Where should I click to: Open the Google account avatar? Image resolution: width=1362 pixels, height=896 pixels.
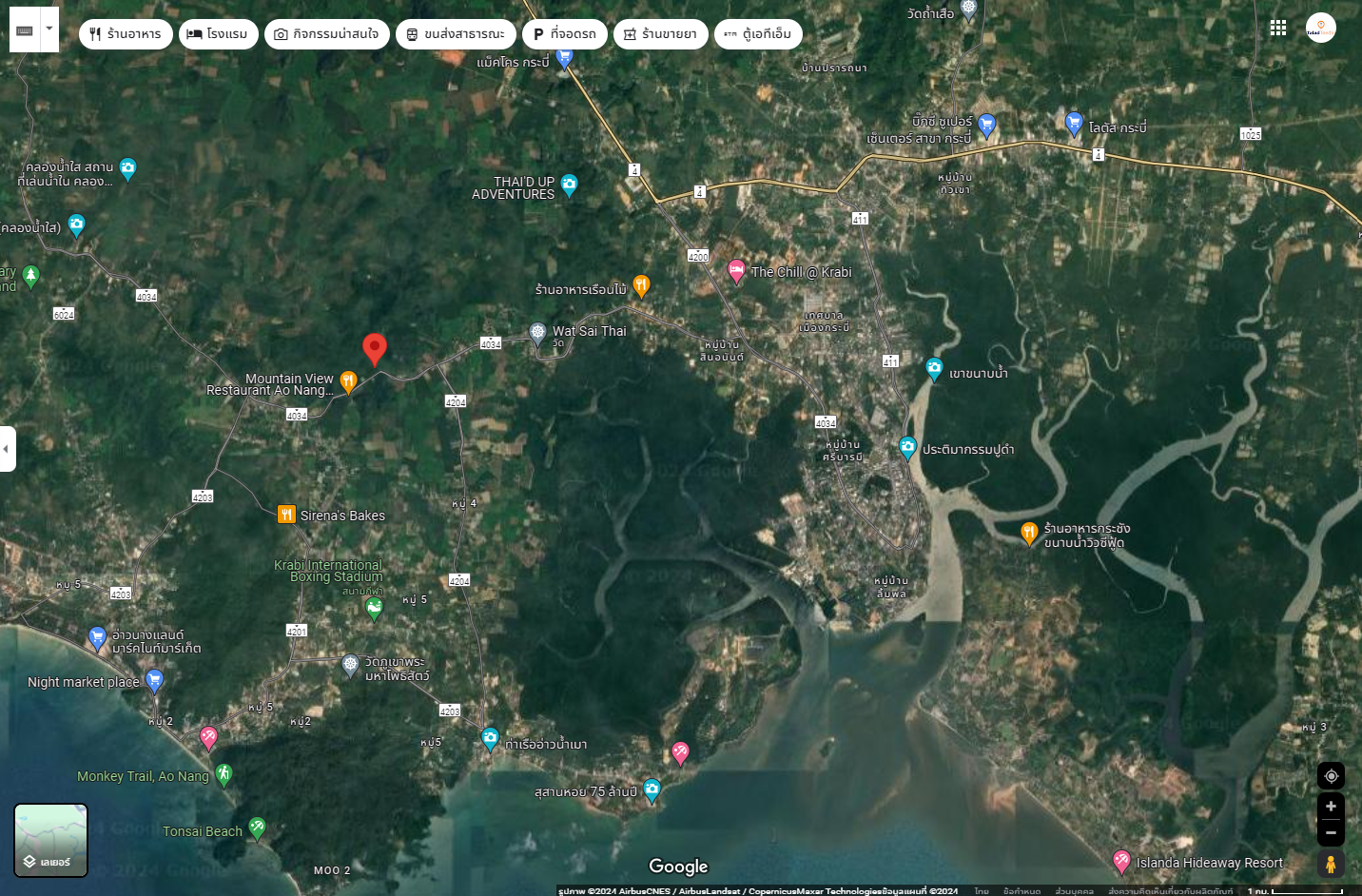(x=1321, y=28)
